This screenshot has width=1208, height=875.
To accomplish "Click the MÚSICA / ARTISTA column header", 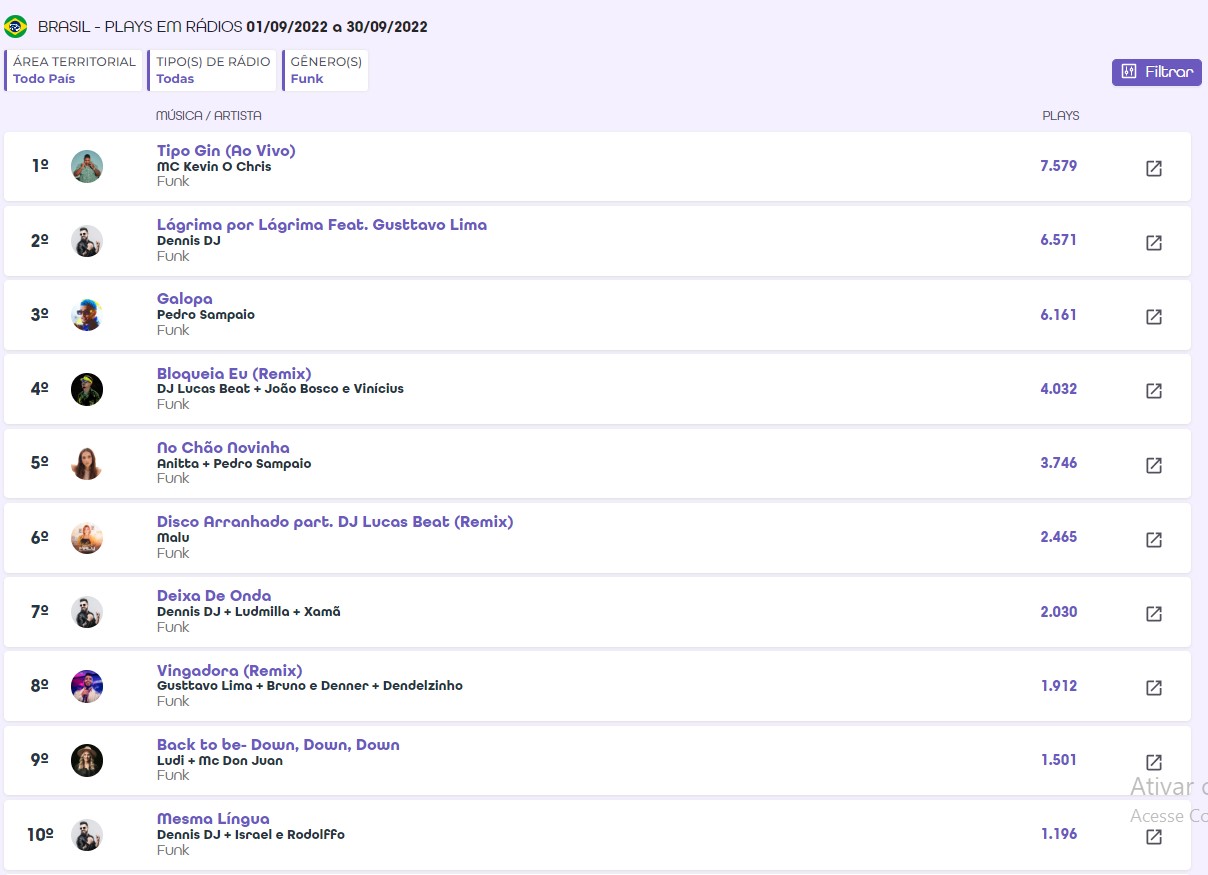I will (x=209, y=116).
